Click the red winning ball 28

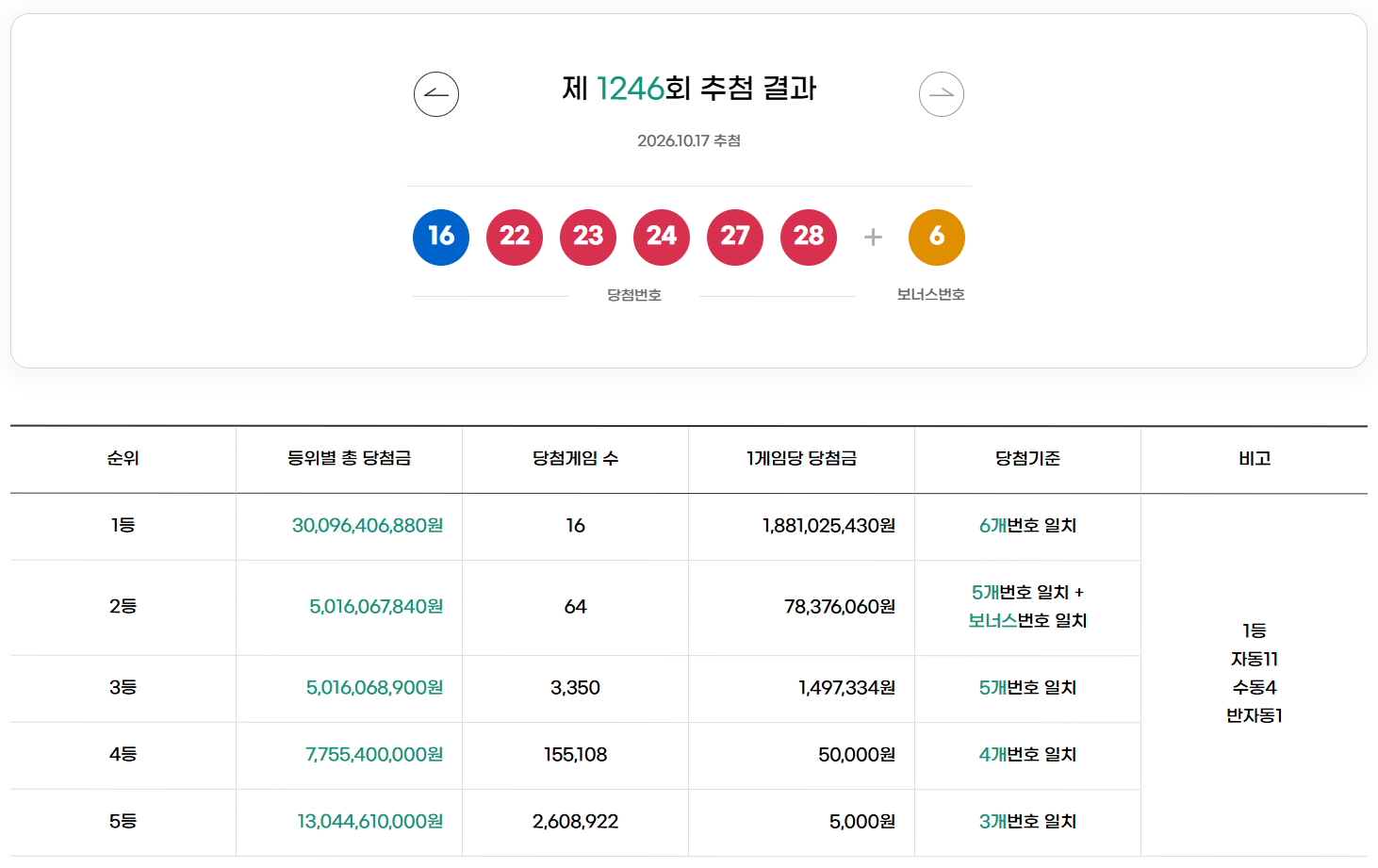809,237
